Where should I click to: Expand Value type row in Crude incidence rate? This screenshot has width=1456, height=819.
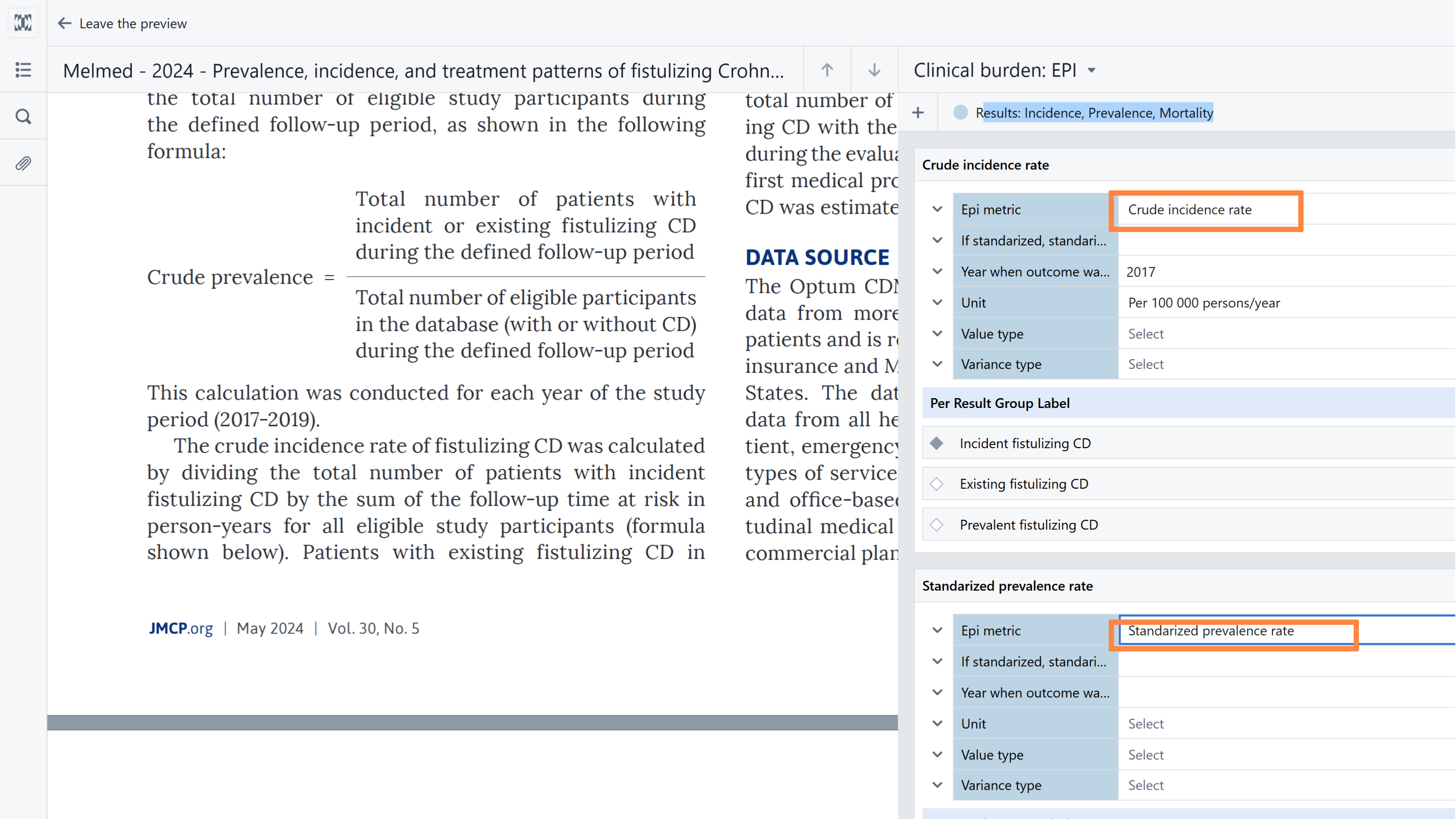pos(937,334)
